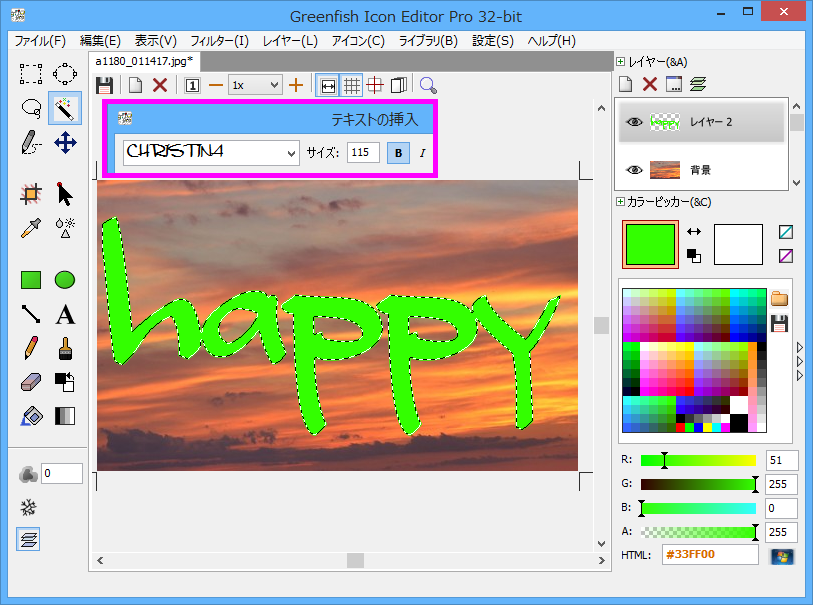
Task: Choose the Rectangle shape tool
Action: [x=30, y=280]
